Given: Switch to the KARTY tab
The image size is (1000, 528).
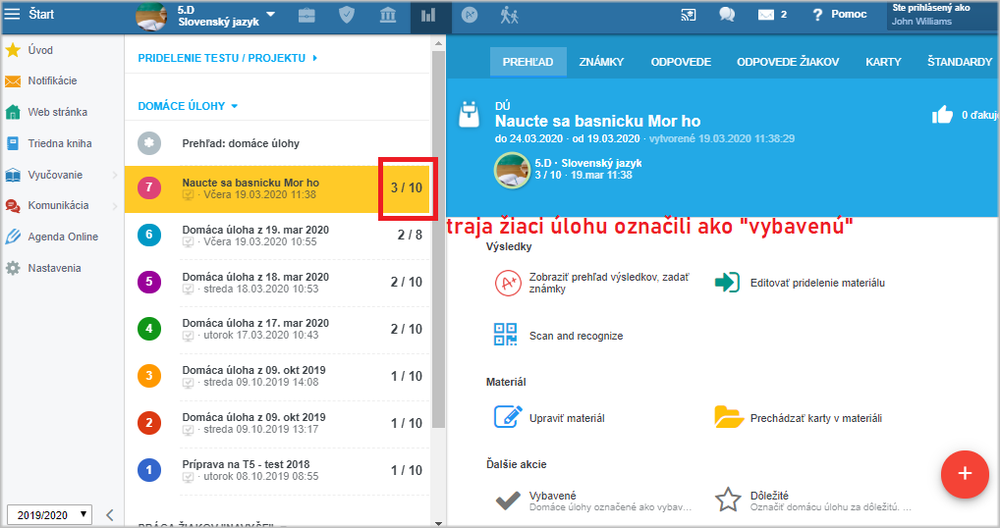Looking at the screenshot, I should click(883, 62).
